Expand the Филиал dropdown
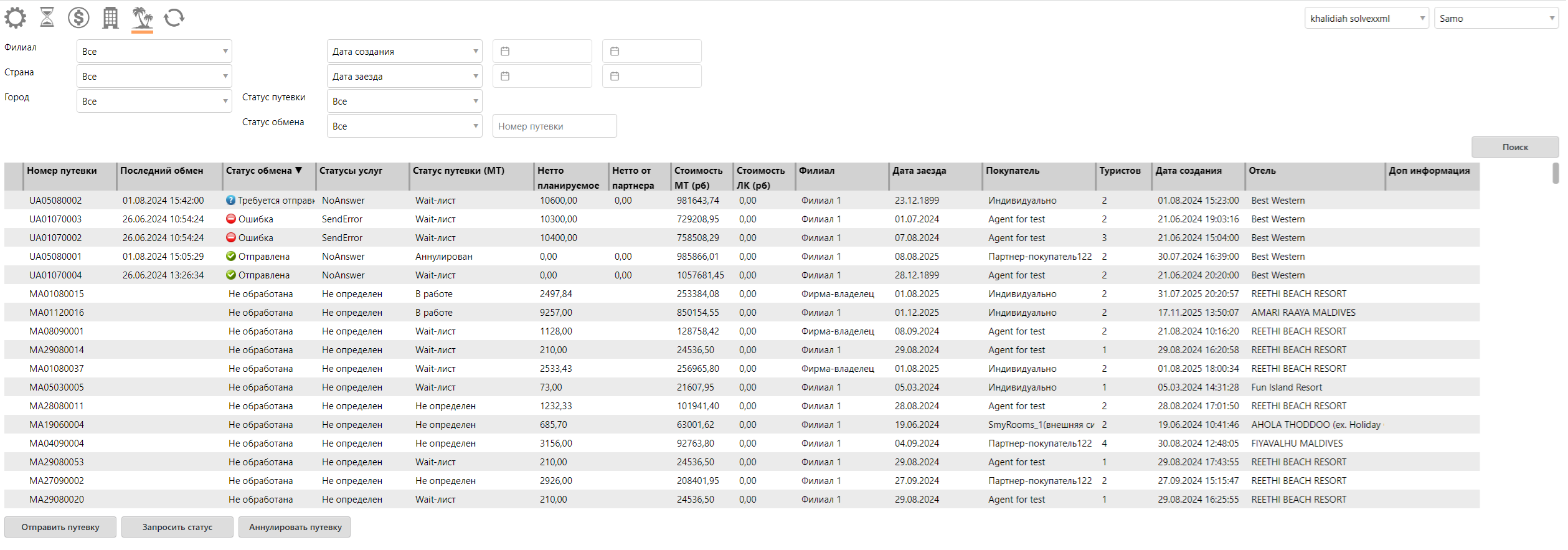This screenshot has height=550, width=1568. pyautogui.click(x=225, y=51)
